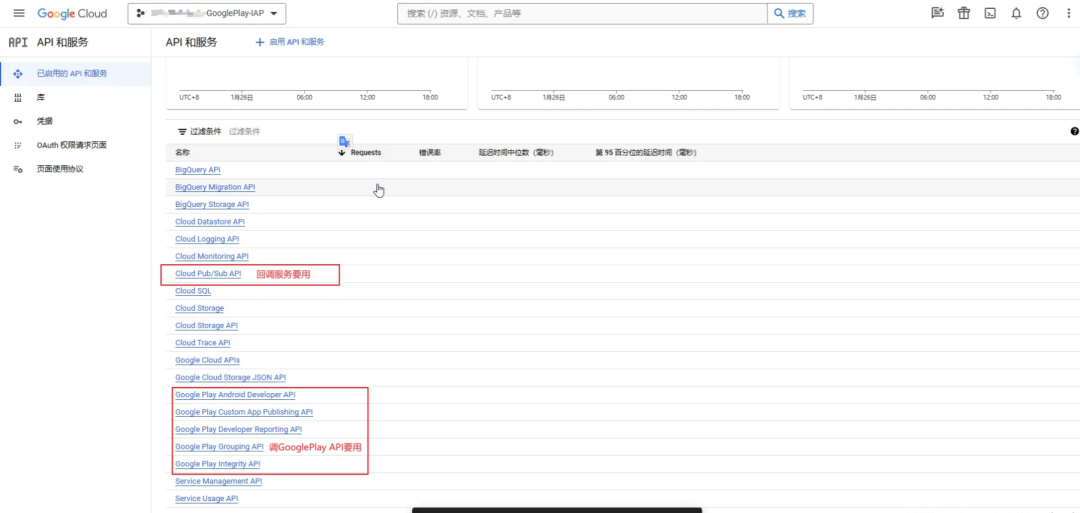Click the 搜索 search button
The width and height of the screenshot is (1080, 513).
[x=790, y=13]
